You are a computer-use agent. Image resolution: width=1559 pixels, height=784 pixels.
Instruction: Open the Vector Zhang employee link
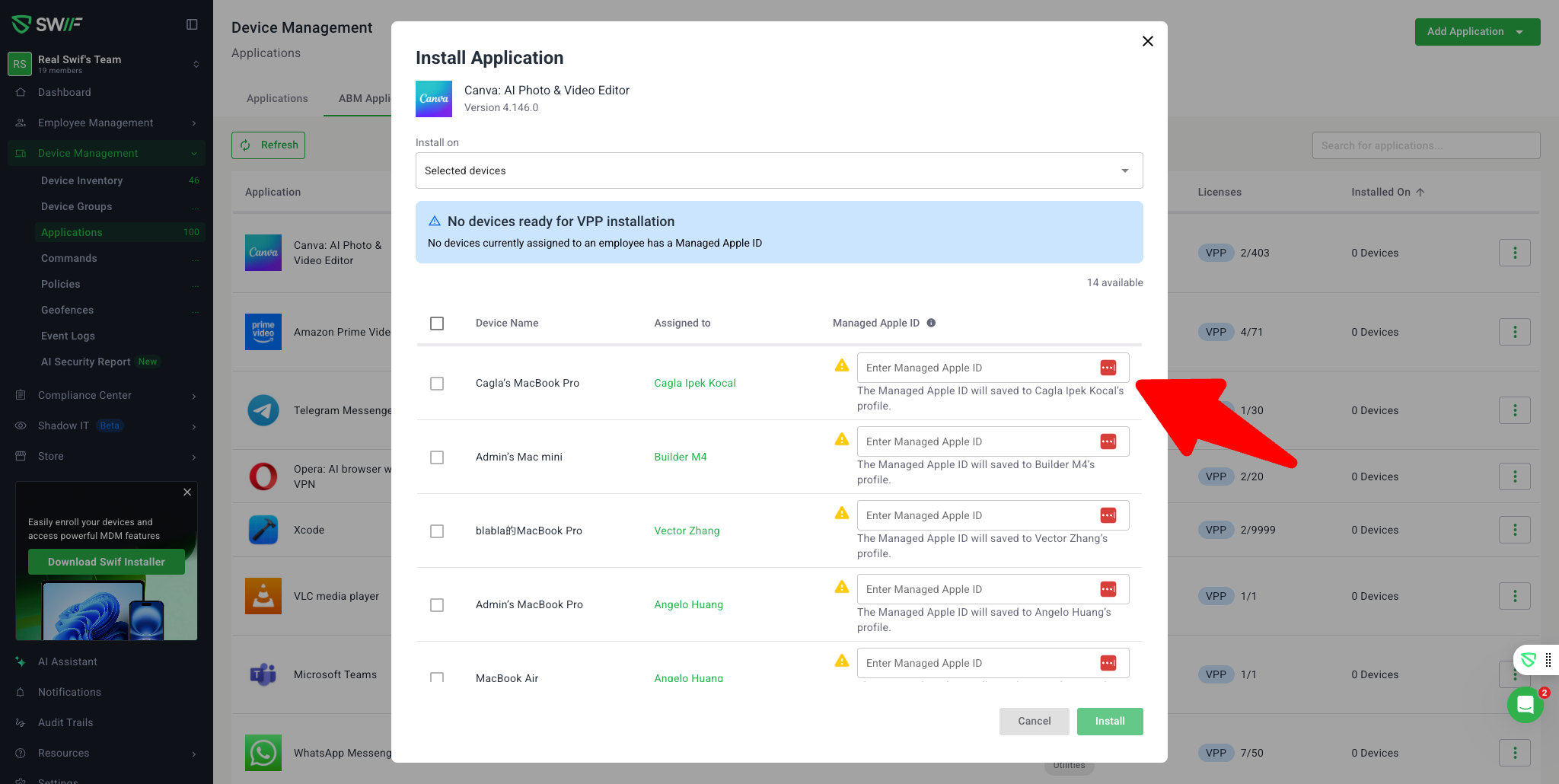pyautogui.click(x=687, y=531)
